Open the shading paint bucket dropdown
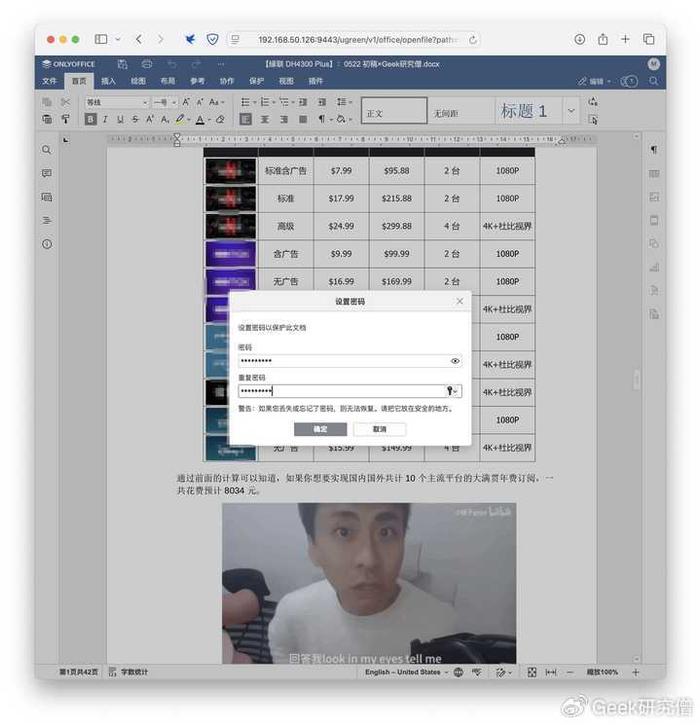 [x=344, y=119]
